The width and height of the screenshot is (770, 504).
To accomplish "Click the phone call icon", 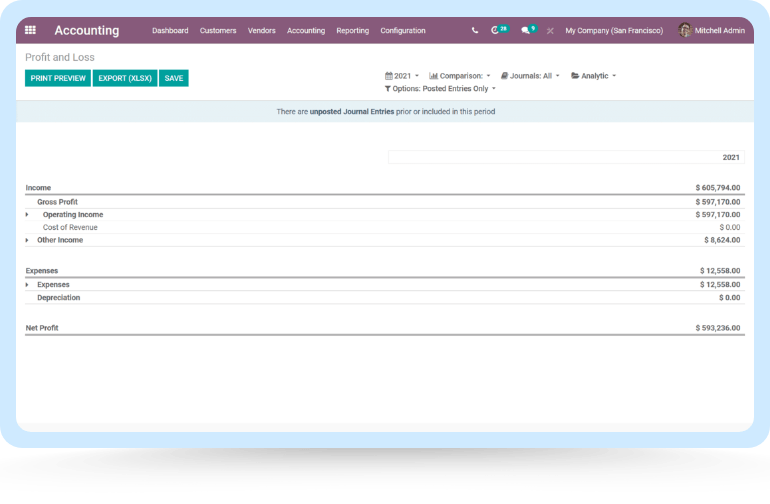I will pos(475,31).
